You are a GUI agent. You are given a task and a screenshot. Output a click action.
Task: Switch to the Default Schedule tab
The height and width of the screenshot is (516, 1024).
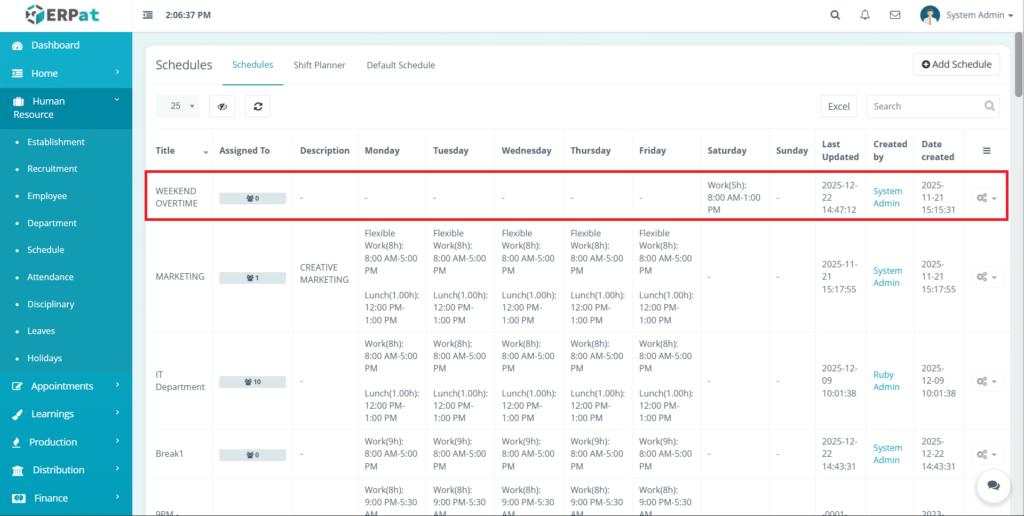click(400, 65)
